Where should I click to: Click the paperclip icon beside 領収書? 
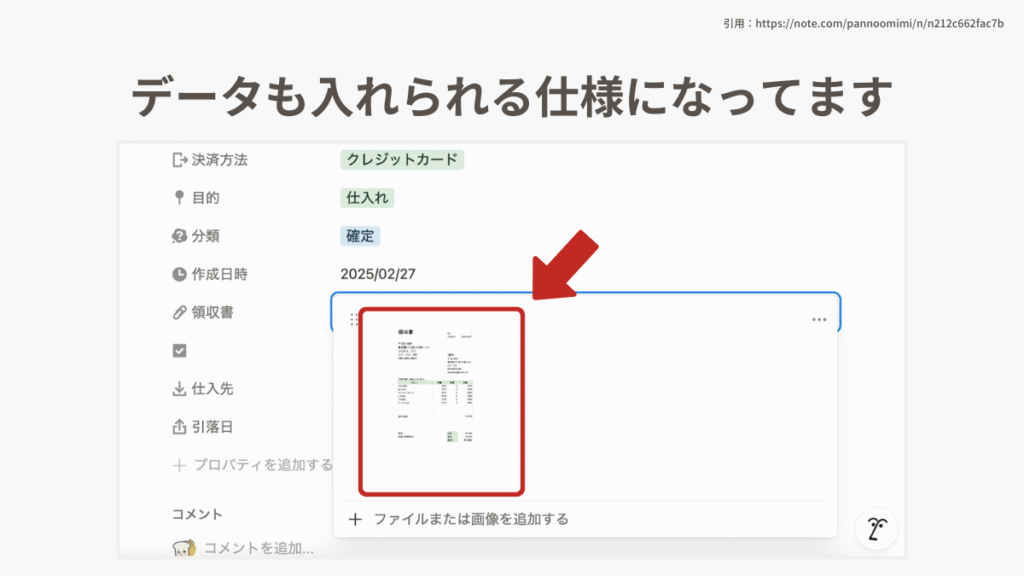click(x=180, y=312)
